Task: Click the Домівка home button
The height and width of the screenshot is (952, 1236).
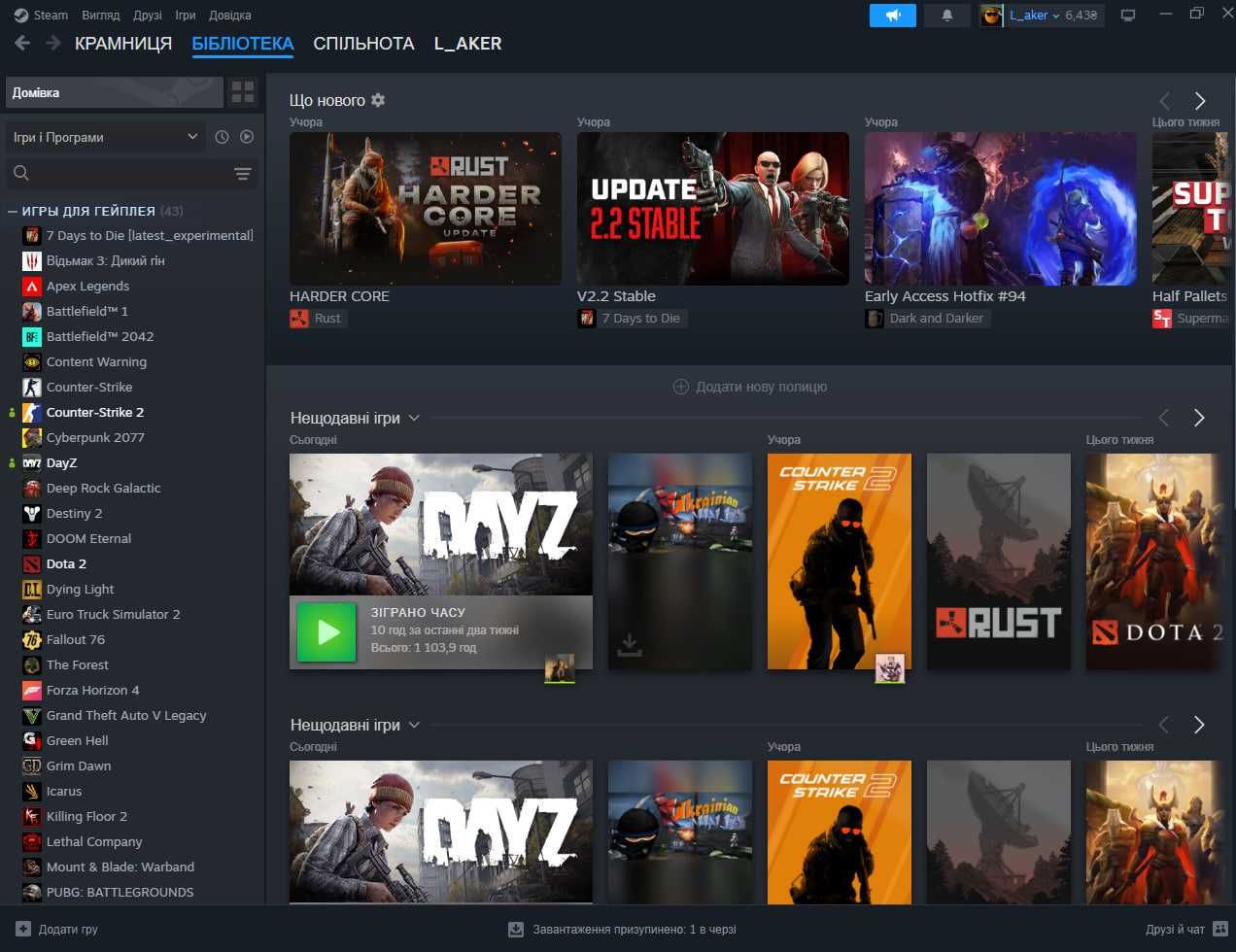Action: point(114,92)
